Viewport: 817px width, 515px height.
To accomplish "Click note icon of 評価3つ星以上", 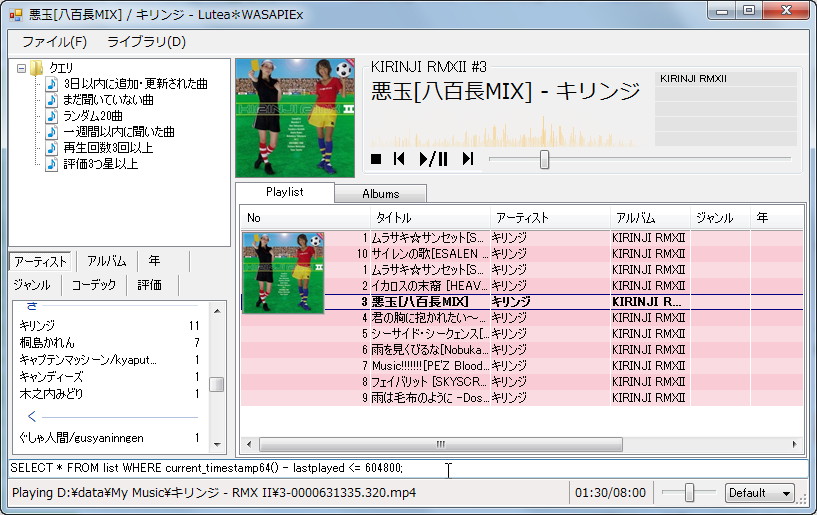I will (51, 164).
